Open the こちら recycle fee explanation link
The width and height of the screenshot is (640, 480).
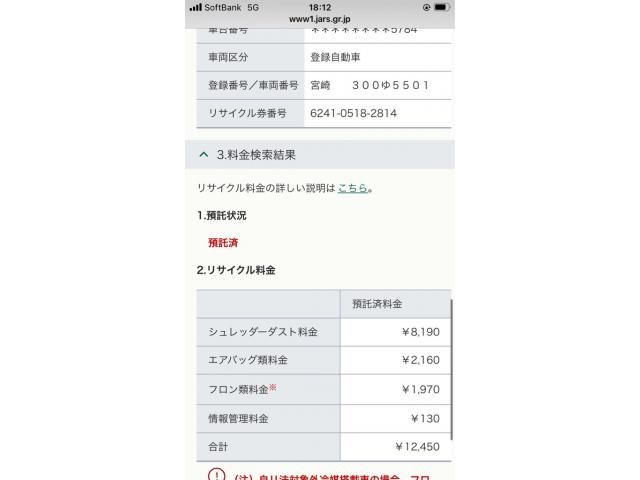pyautogui.click(x=353, y=188)
